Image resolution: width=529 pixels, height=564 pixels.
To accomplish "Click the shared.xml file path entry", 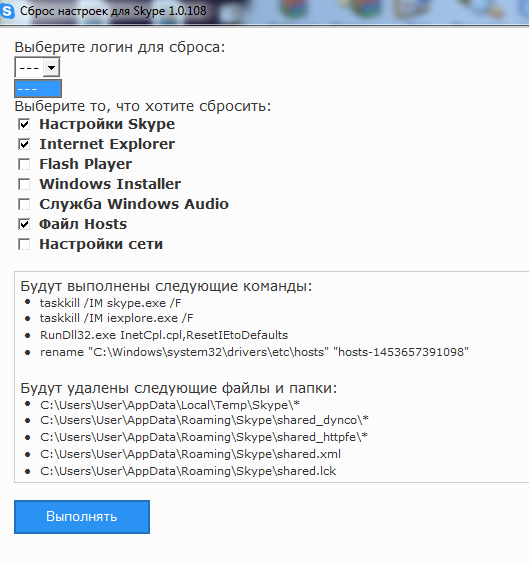I will click(190, 454).
